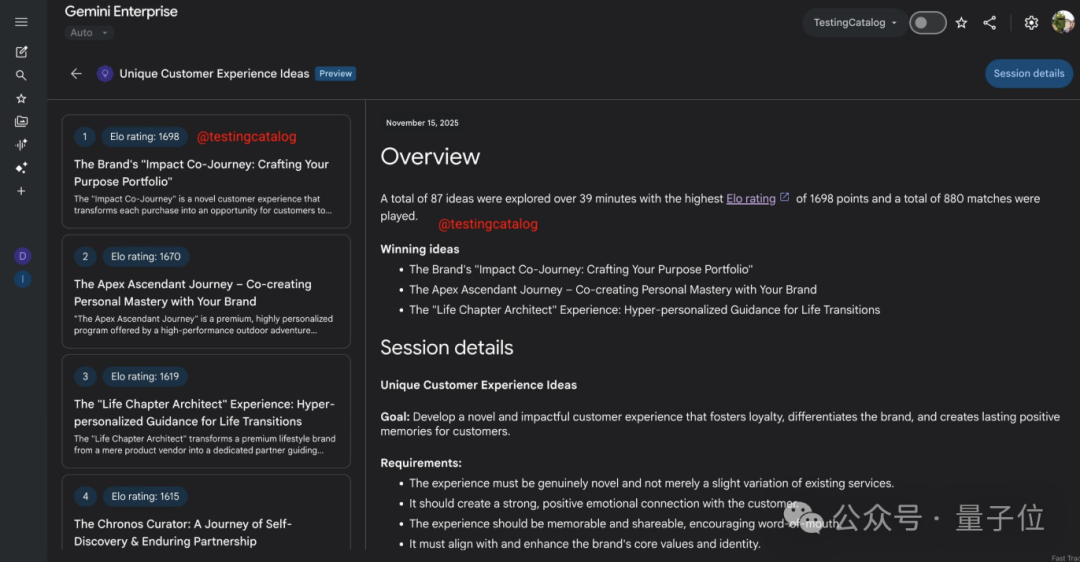Star this session in the top bar
Screen dimensions: 1080x562
coord(961,23)
